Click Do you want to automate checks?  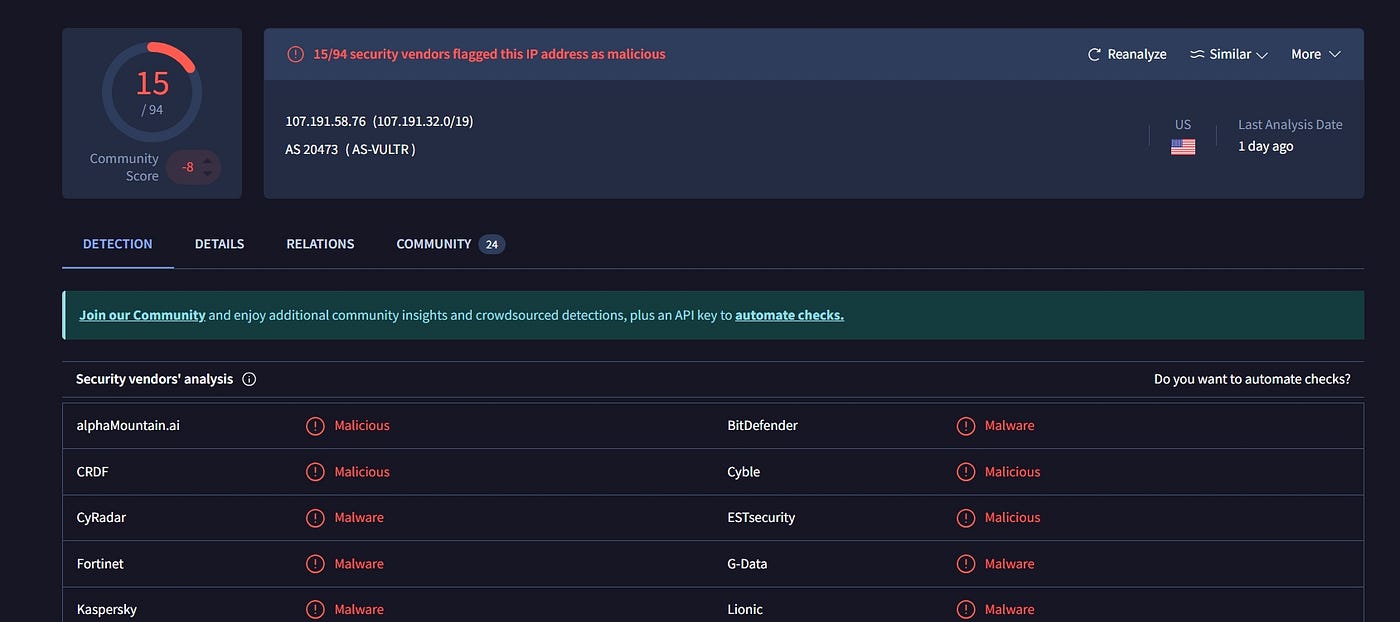1252,379
